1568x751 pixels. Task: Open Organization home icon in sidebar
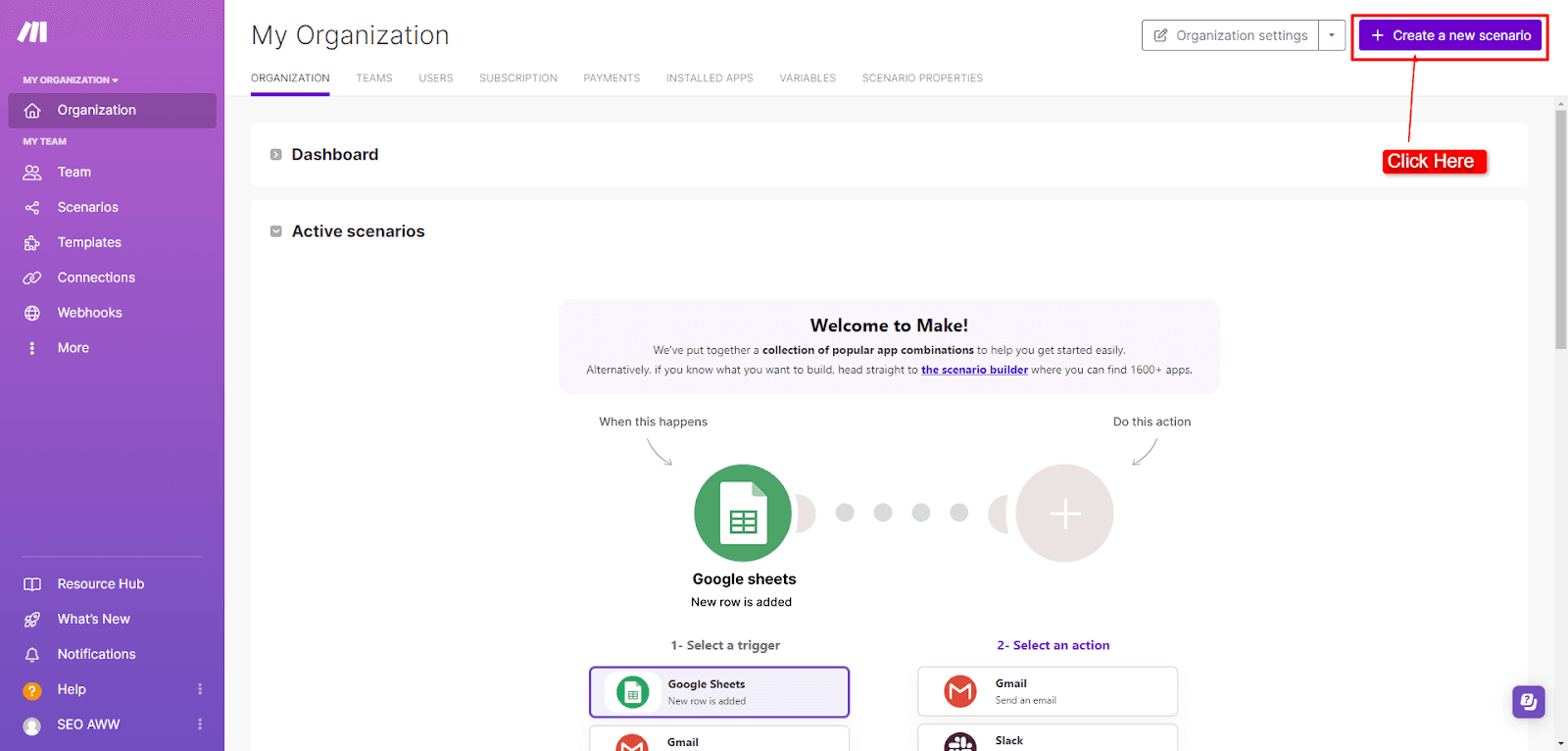point(32,111)
